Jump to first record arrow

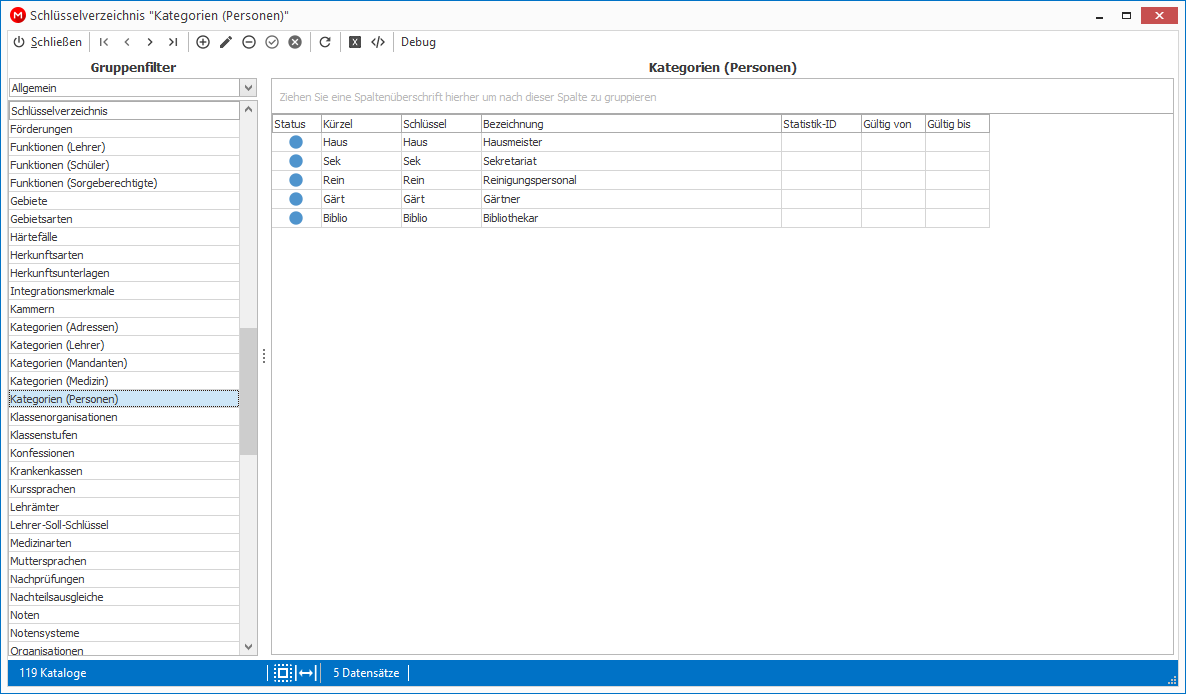click(x=104, y=42)
